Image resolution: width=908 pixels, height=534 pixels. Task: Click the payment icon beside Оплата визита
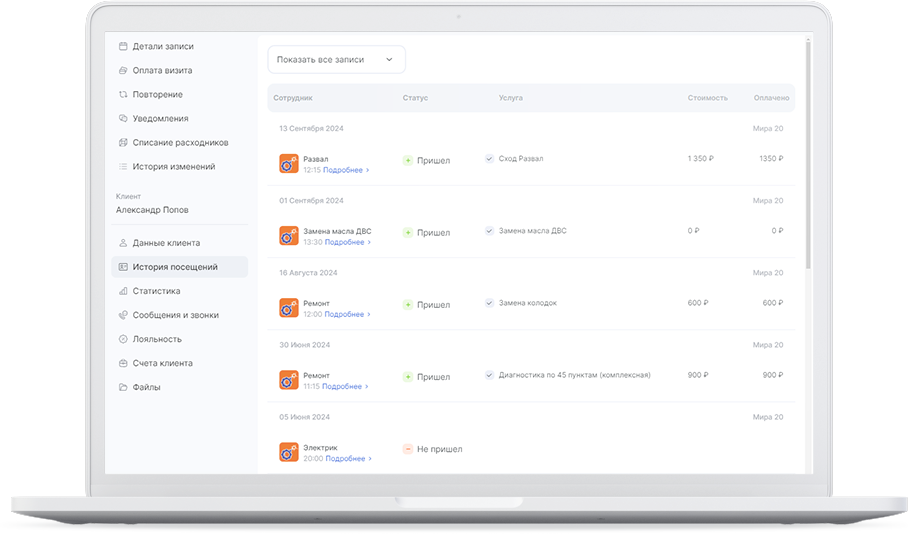point(123,70)
